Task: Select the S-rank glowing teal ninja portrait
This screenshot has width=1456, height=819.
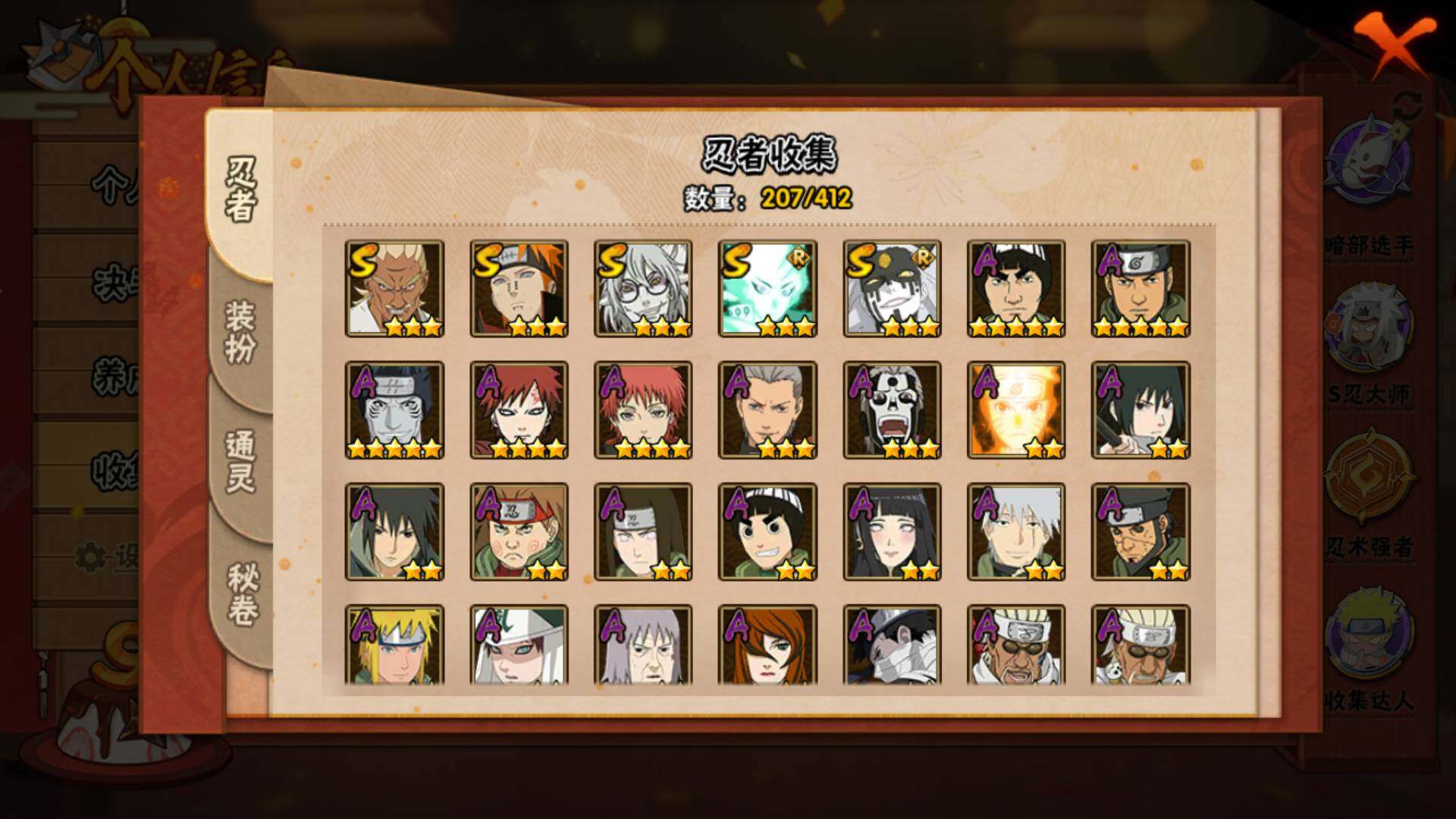Action: click(767, 289)
